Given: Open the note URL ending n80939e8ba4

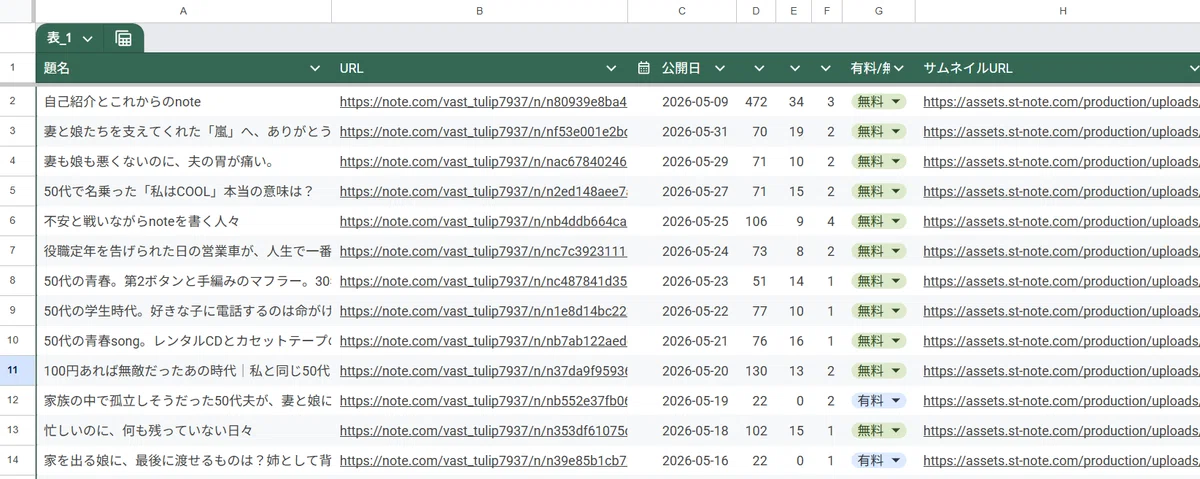Looking at the screenshot, I should [x=483, y=102].
